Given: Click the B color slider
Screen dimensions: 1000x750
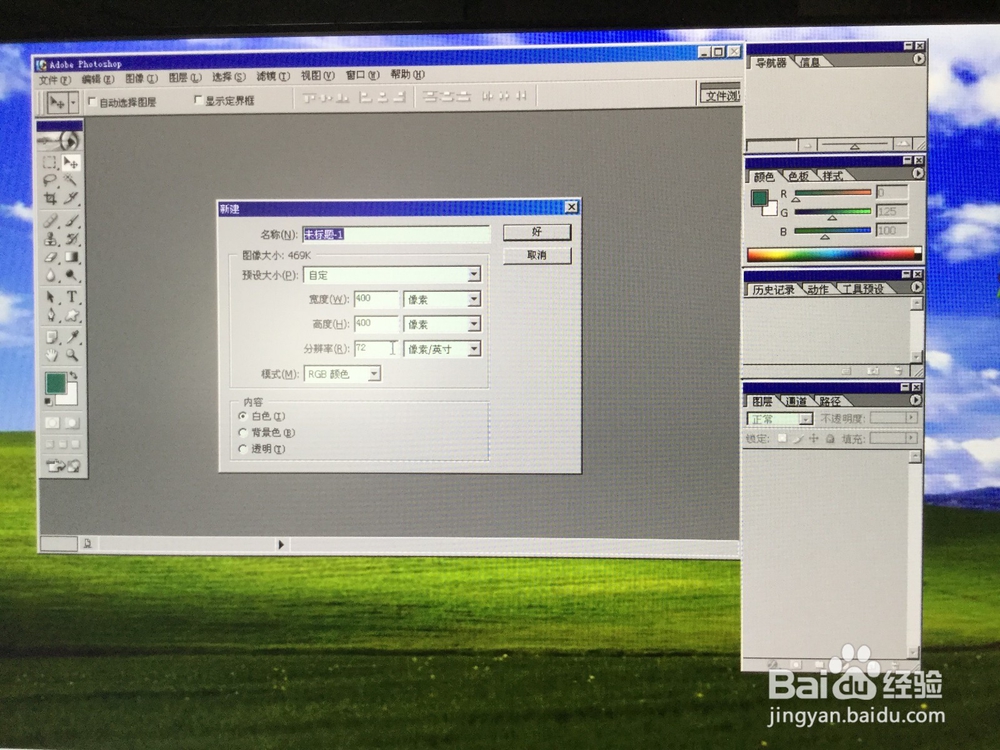Looking at the screenshot, I should [x=832, y=231].
